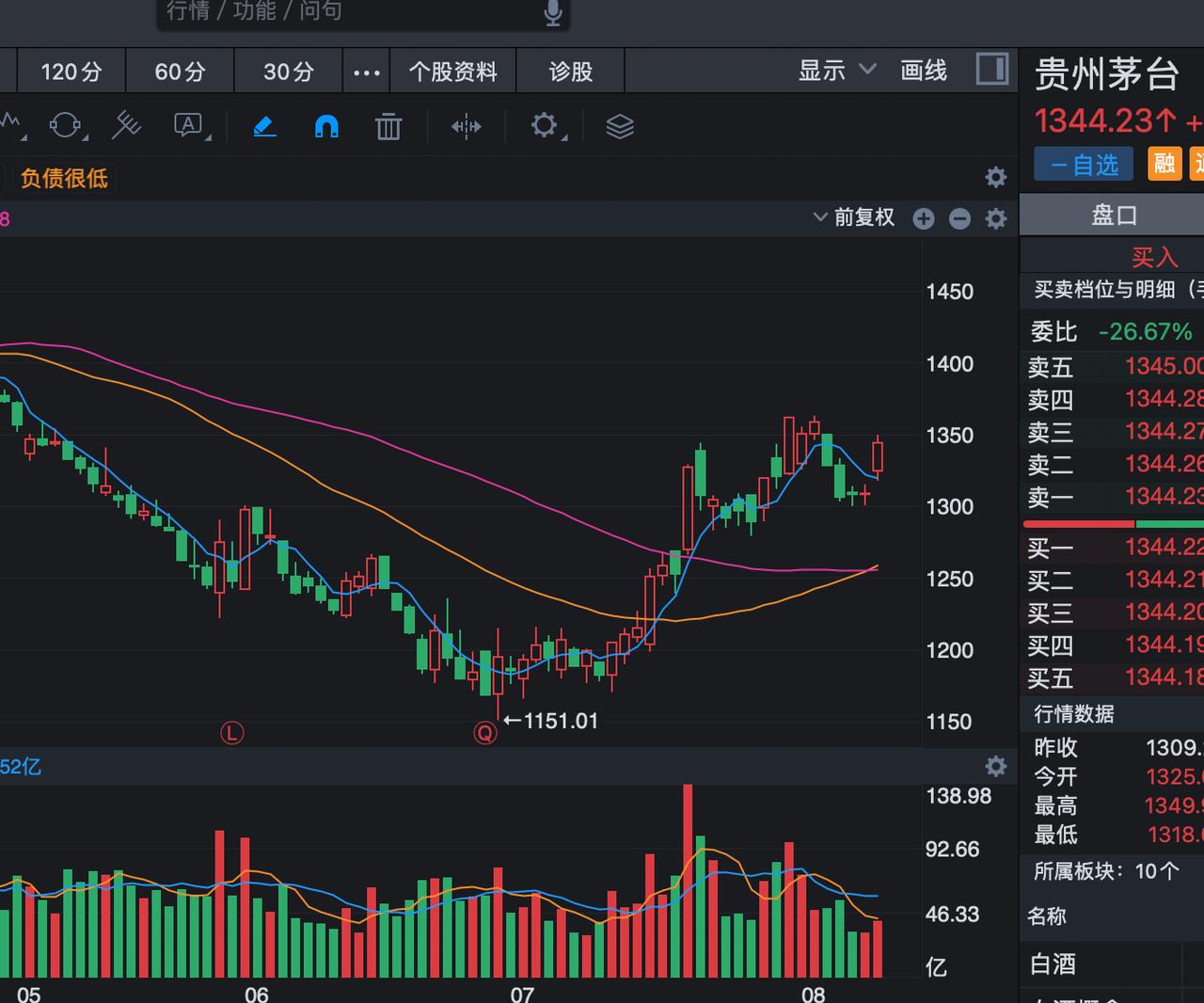Click the Q marker on chart

(x=485, y=733)
